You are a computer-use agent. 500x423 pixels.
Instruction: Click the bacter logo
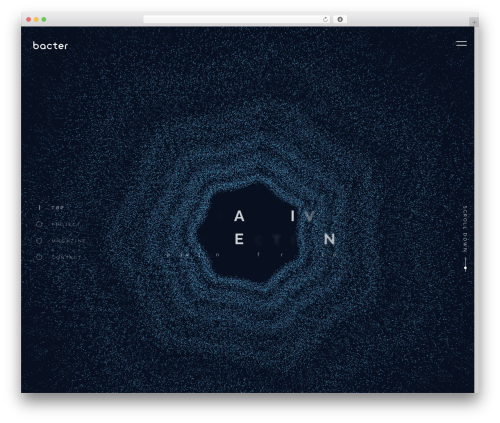[x=50, y=45]
